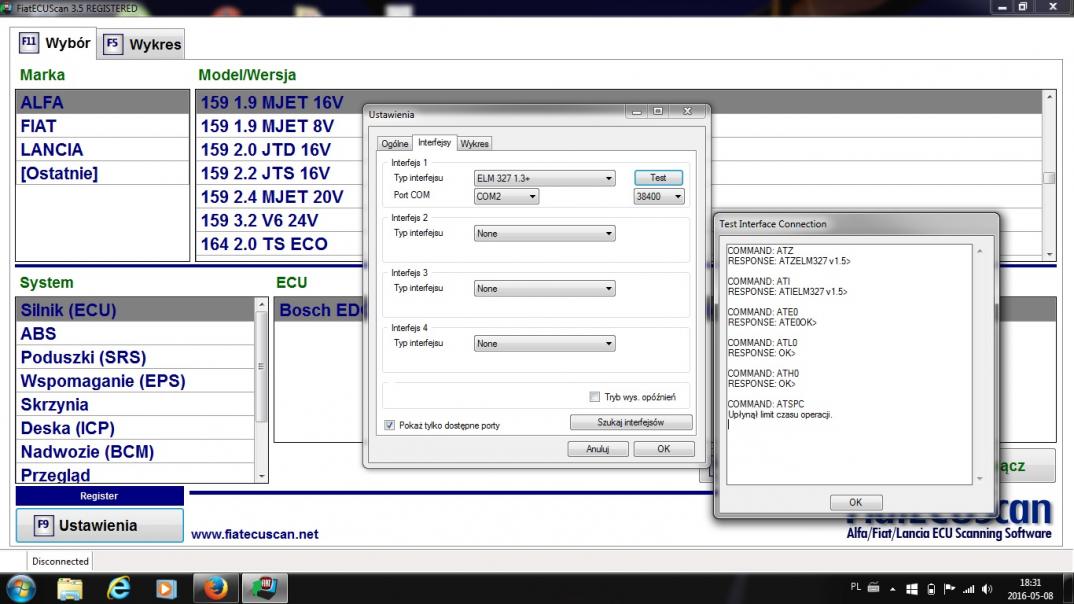Select Silnik (ECU) system
Viewport: 1074px width, 604px height.
click(136, 310)
